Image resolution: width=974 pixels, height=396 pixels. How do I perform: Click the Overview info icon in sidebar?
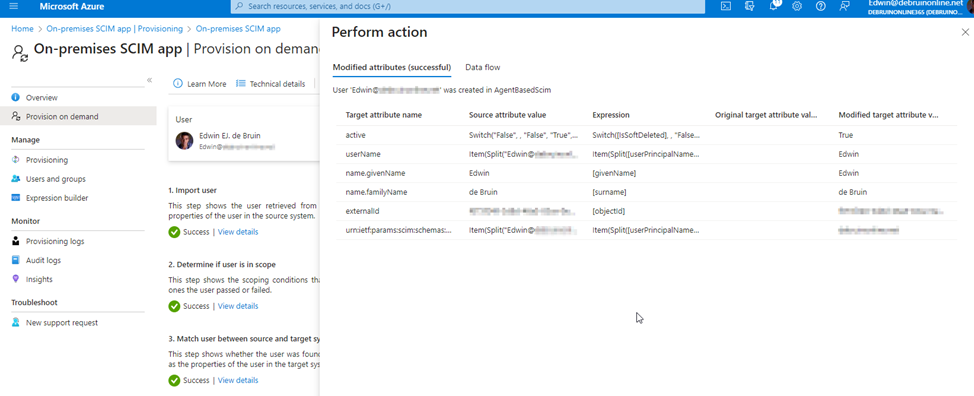(x=16, y=97)
